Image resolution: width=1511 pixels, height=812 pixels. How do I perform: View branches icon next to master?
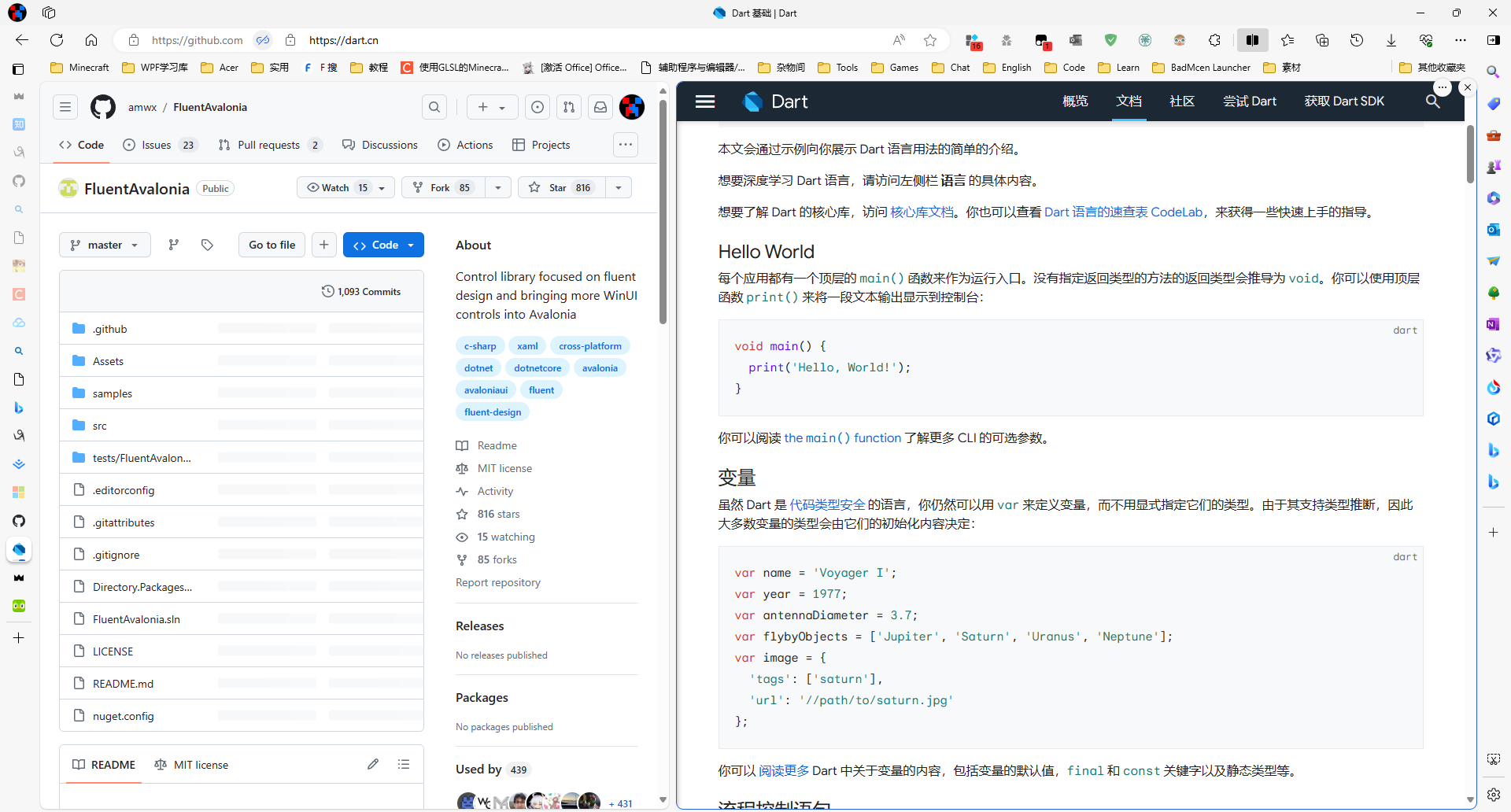point(174,245)
